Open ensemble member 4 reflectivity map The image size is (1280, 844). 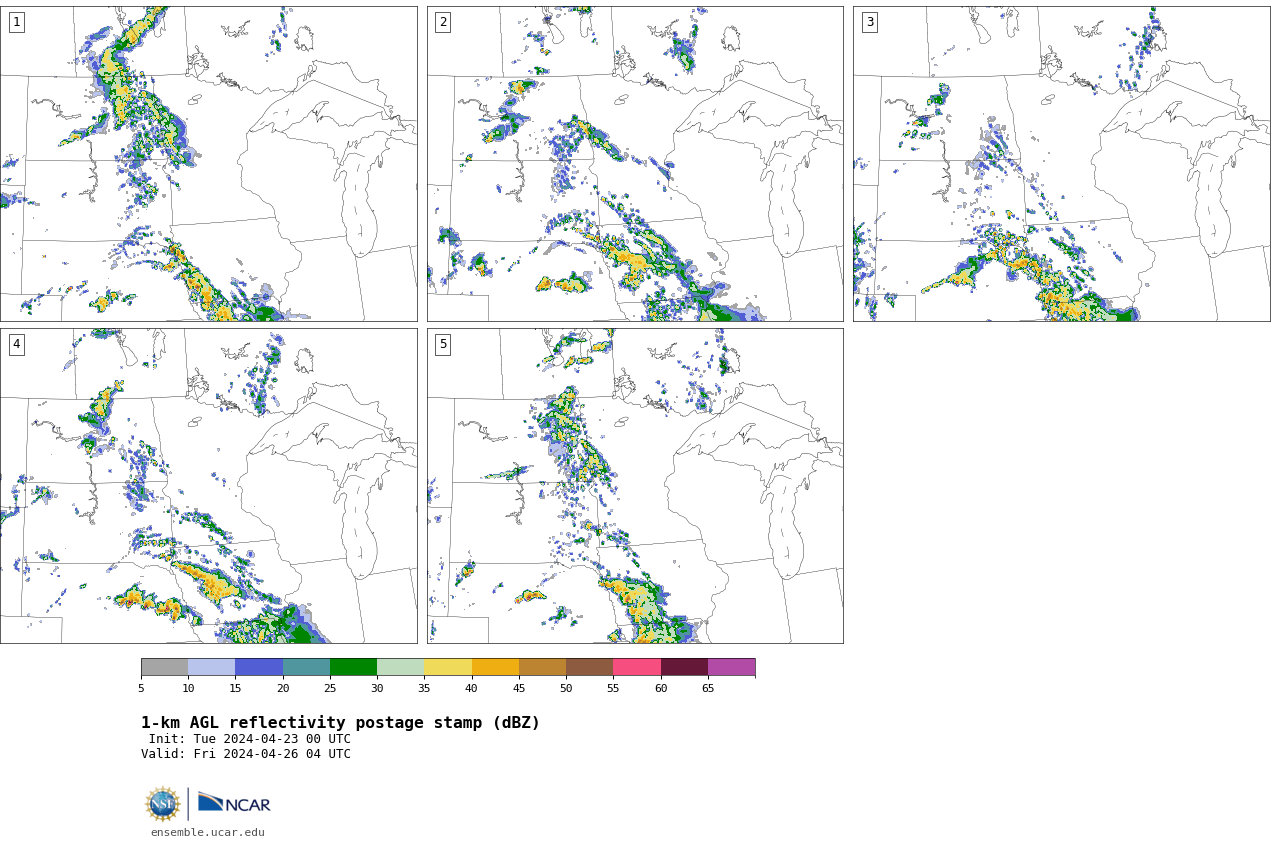[x=208, y=486]
